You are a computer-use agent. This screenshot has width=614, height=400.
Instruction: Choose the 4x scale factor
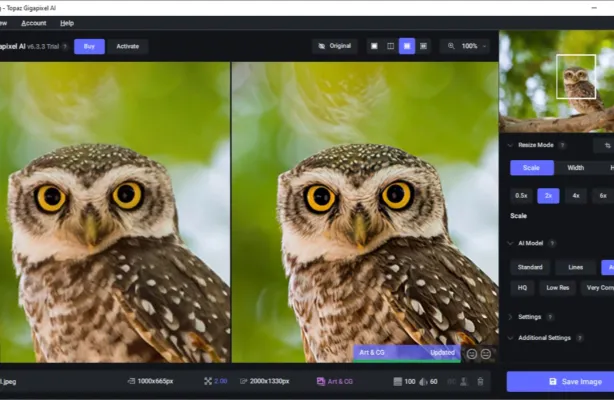point(576,195)
